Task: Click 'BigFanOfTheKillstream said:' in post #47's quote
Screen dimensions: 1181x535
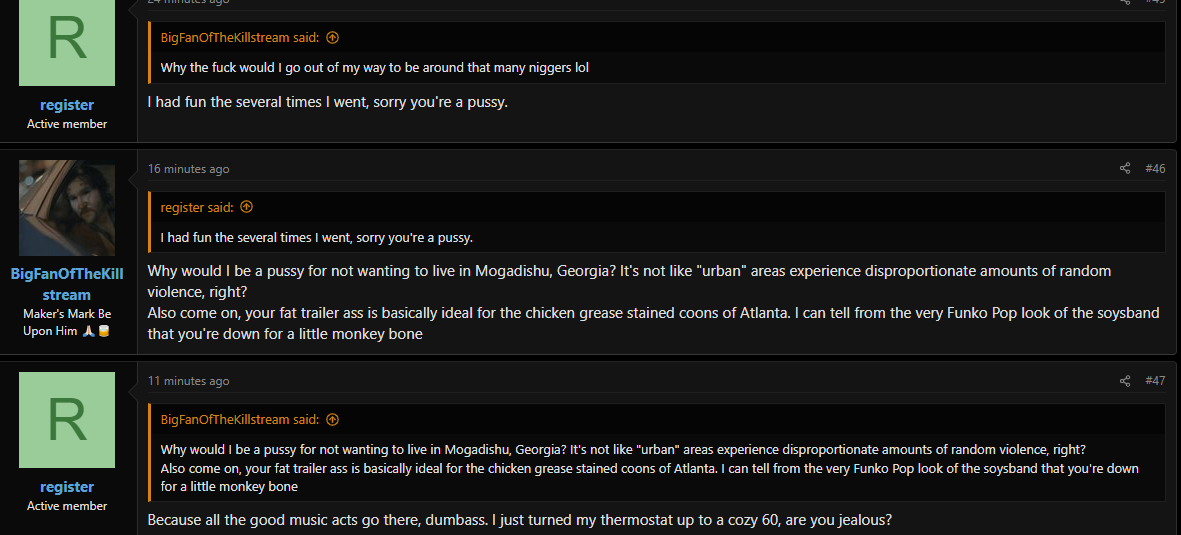Action: tap(240, 420)
